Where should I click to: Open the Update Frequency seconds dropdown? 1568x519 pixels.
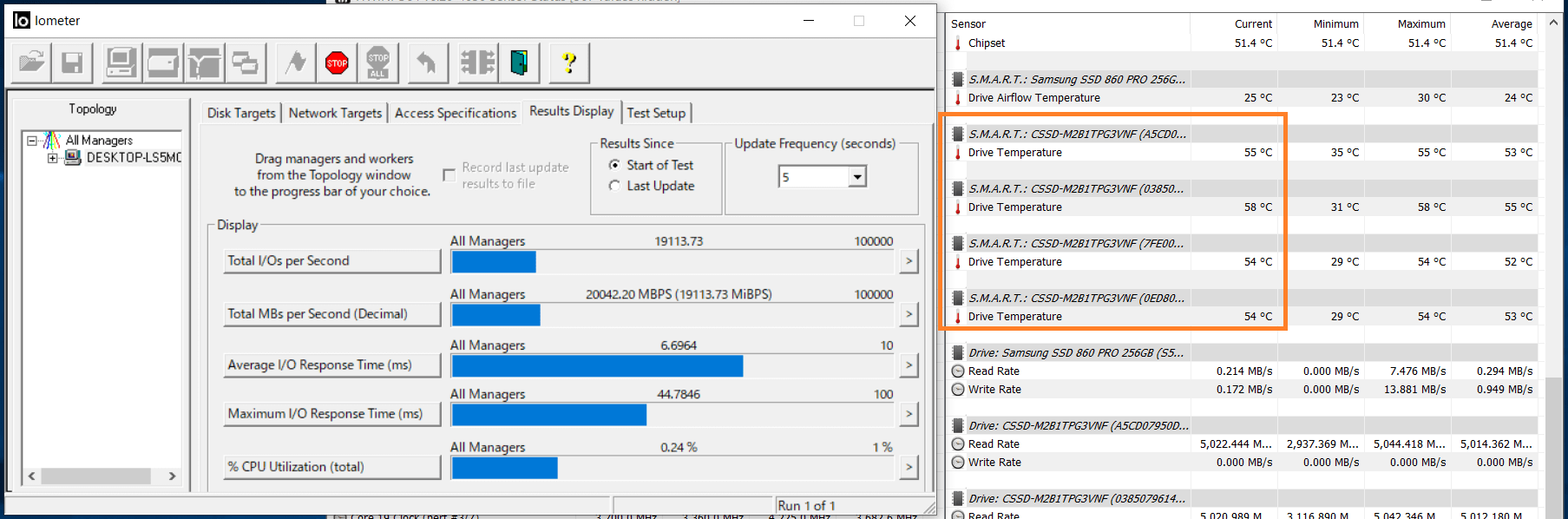pos(857,177)
